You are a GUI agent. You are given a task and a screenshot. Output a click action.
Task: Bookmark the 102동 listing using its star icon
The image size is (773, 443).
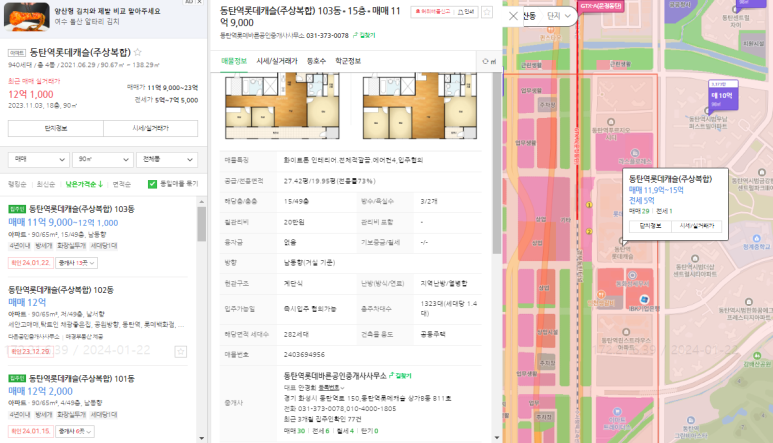point(180,351)
